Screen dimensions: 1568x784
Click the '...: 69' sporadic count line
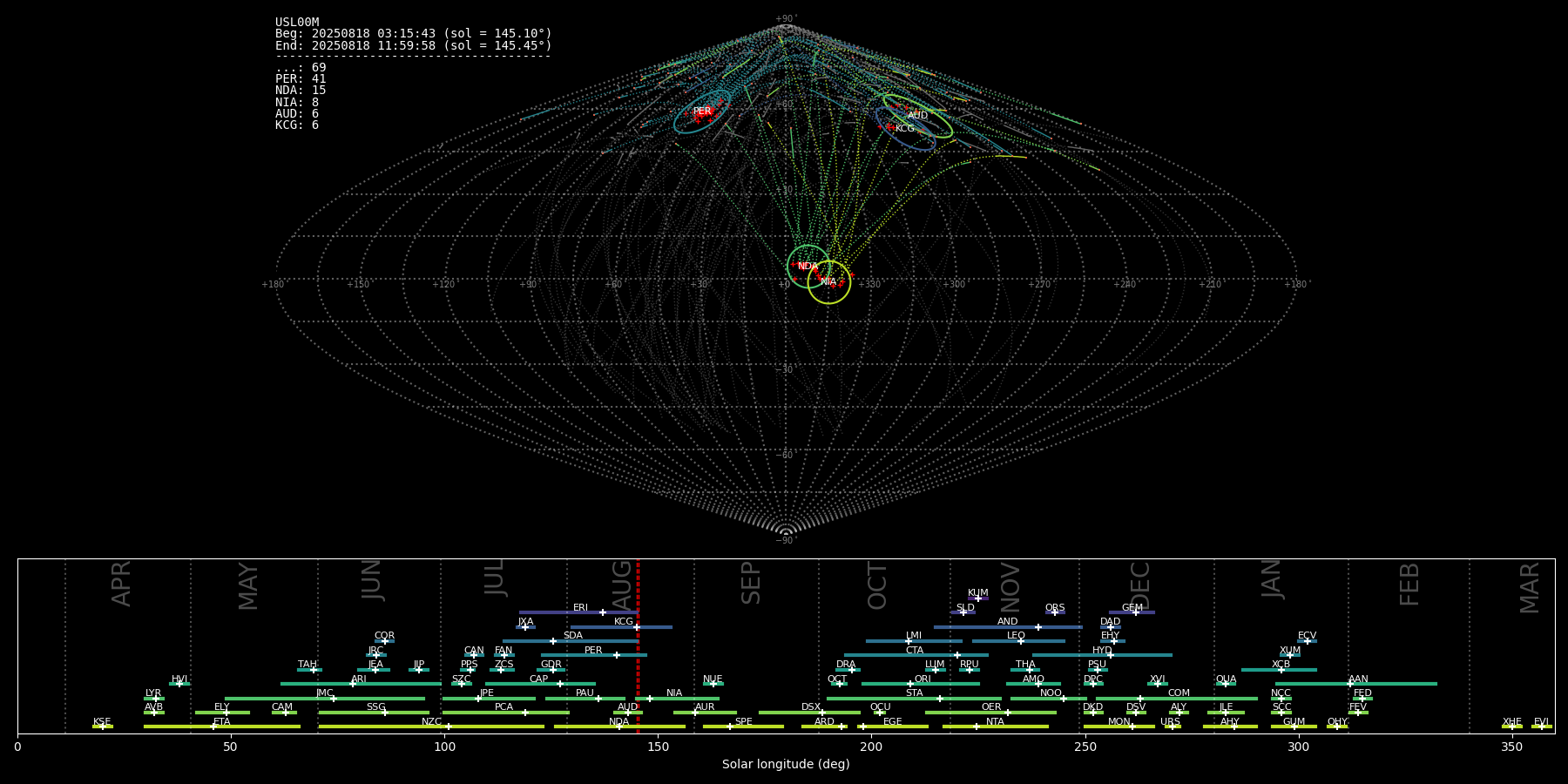(301, 67)
